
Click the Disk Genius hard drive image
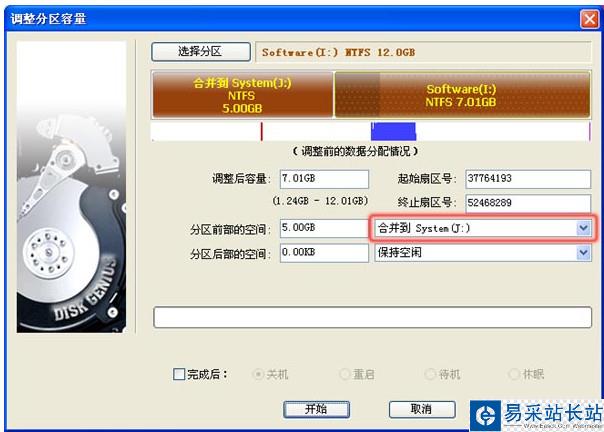(71, 187)
